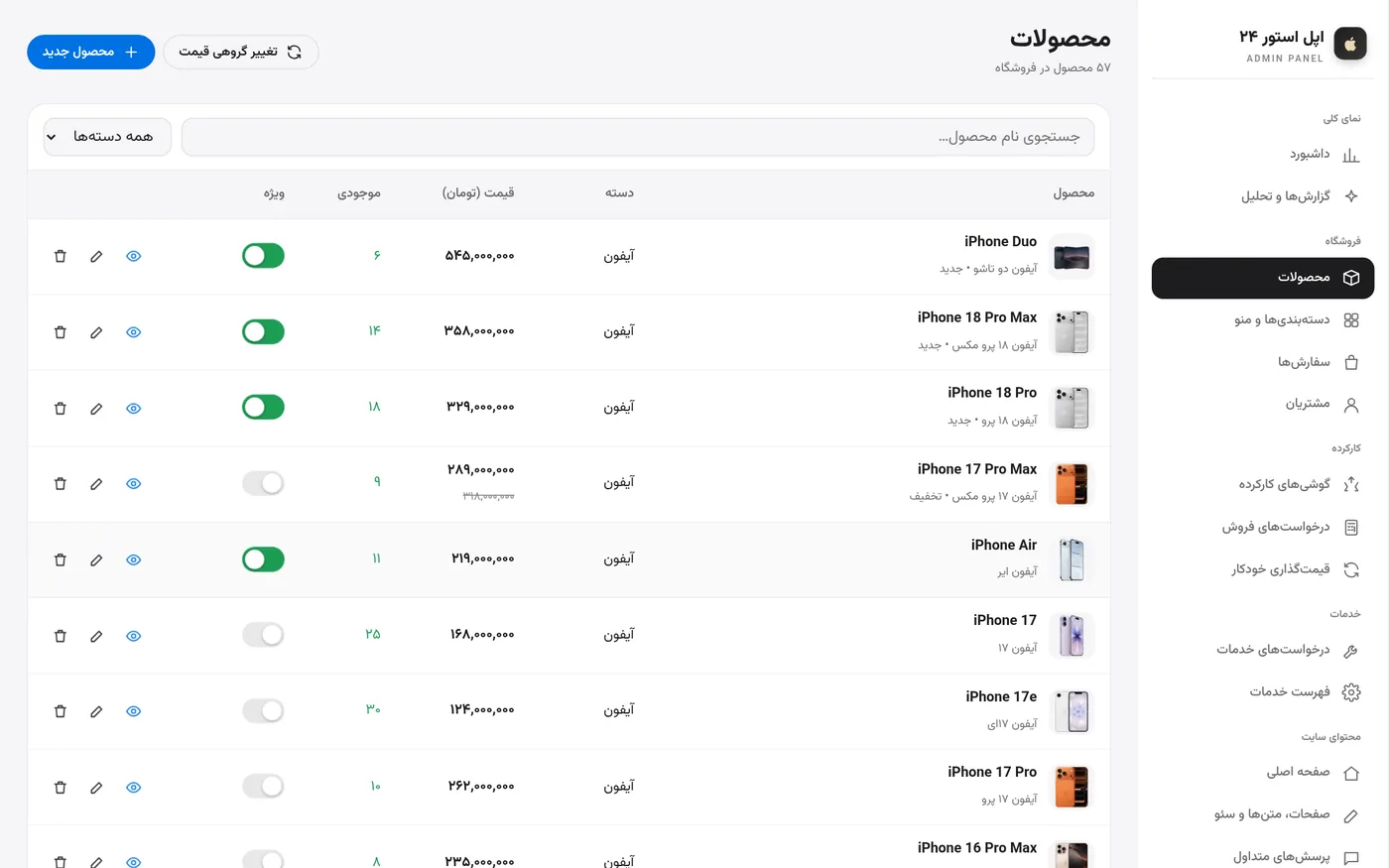Image resolution: width=1389 pixels, height=868 pixels.
Task: Click the product name search field
Action: tap(638, 137)
